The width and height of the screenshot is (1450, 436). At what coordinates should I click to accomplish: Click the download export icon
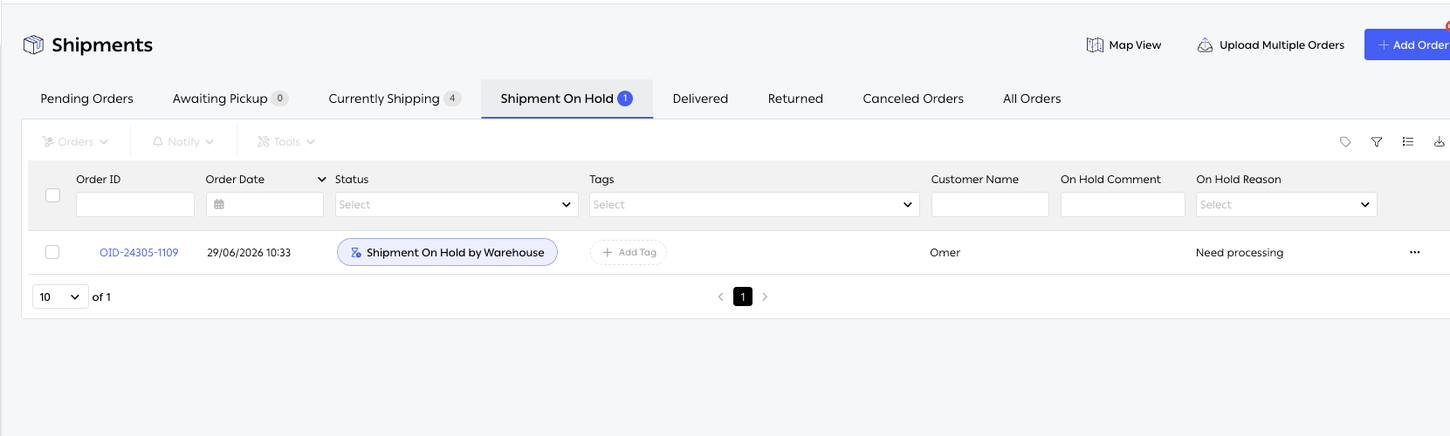pyautogui.click(x=1440, y=142)
